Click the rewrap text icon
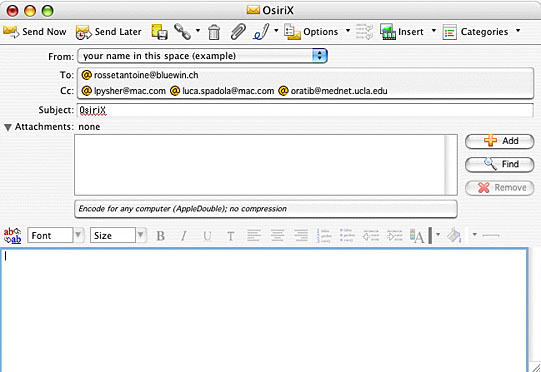Image resolution: width=541 pixels, height=372 pixels. [x=364, y=32]
